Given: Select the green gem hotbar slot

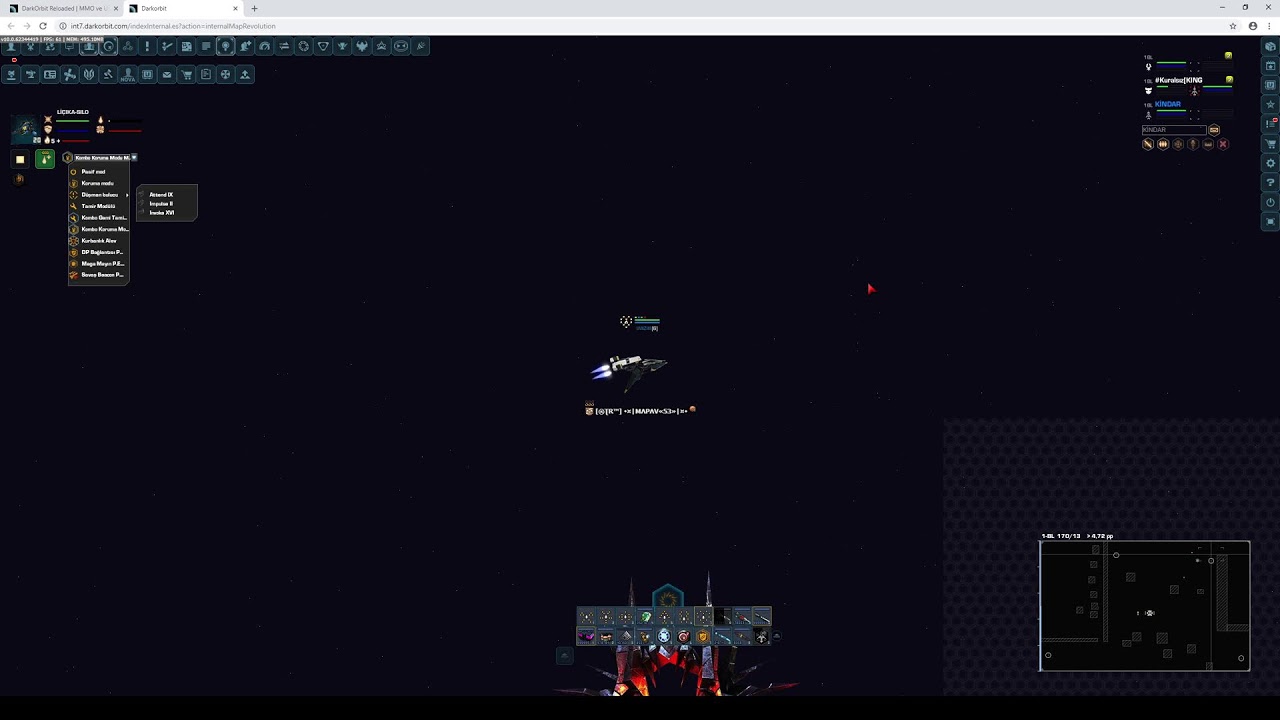Looking at the screenshot, I should pos(645,617).
